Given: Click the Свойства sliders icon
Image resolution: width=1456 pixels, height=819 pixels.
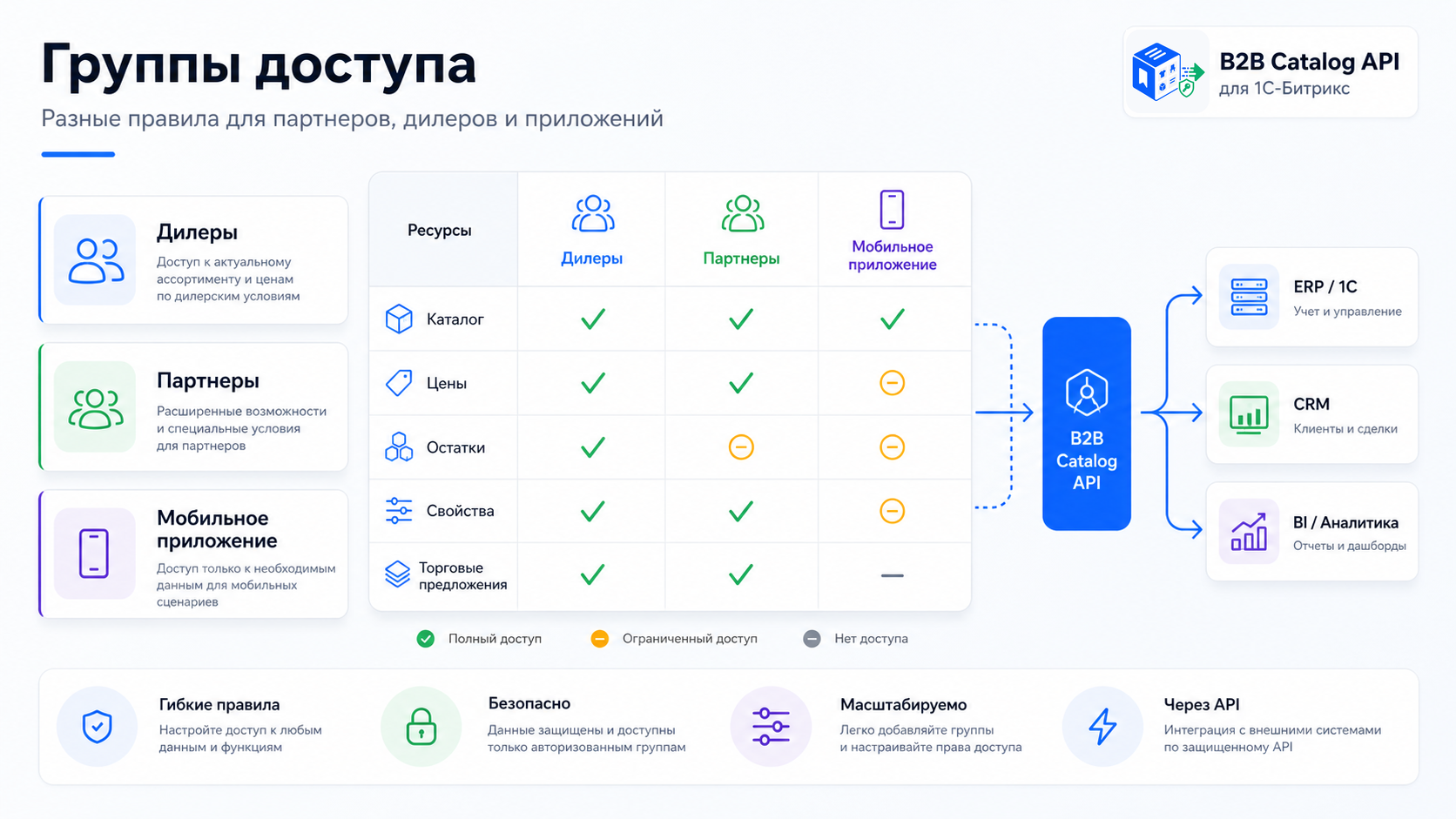Looking at the screenshot, I should (x=399, y=511).
